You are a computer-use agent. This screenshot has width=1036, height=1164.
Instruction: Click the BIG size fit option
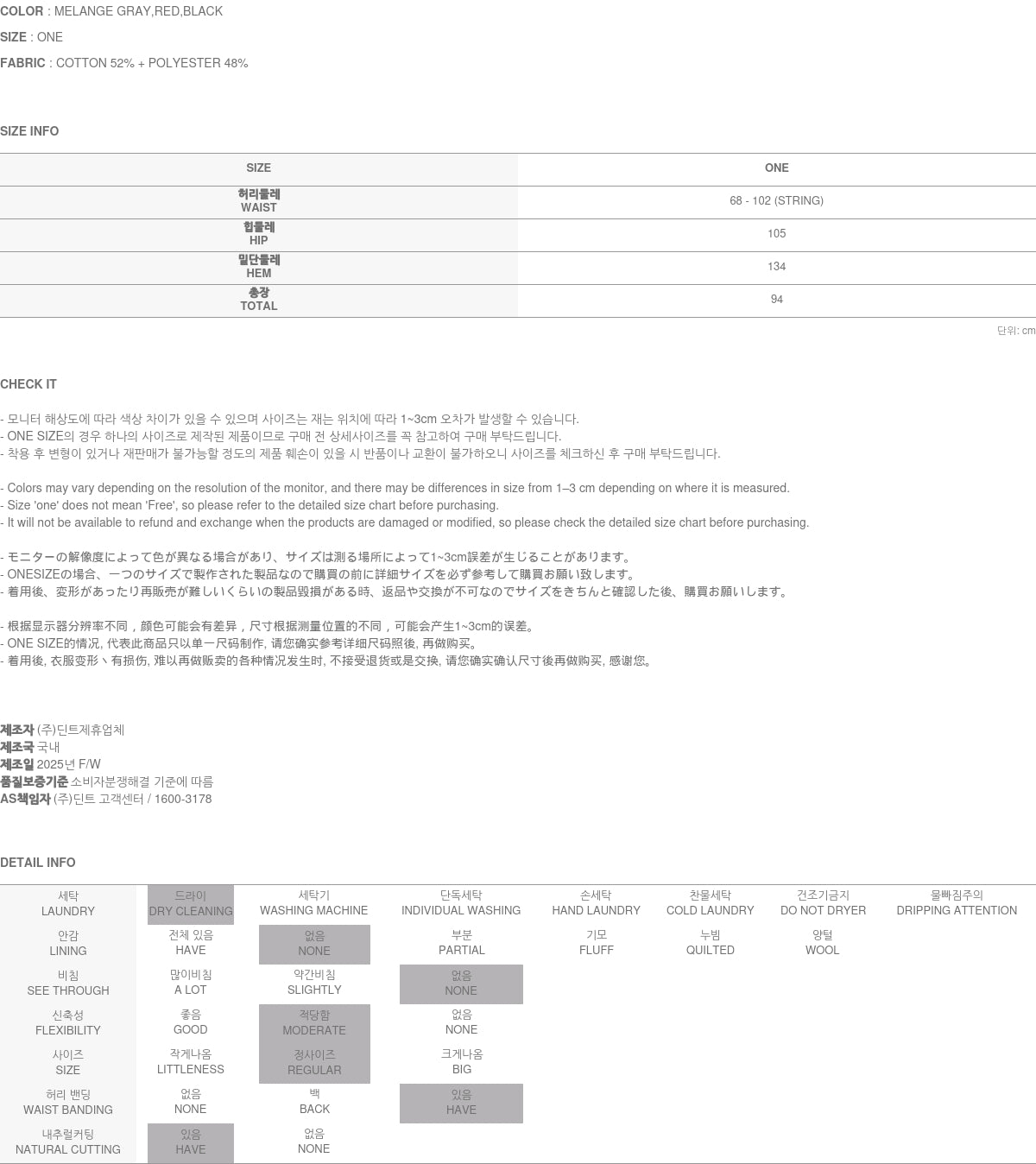(462, 1062)
